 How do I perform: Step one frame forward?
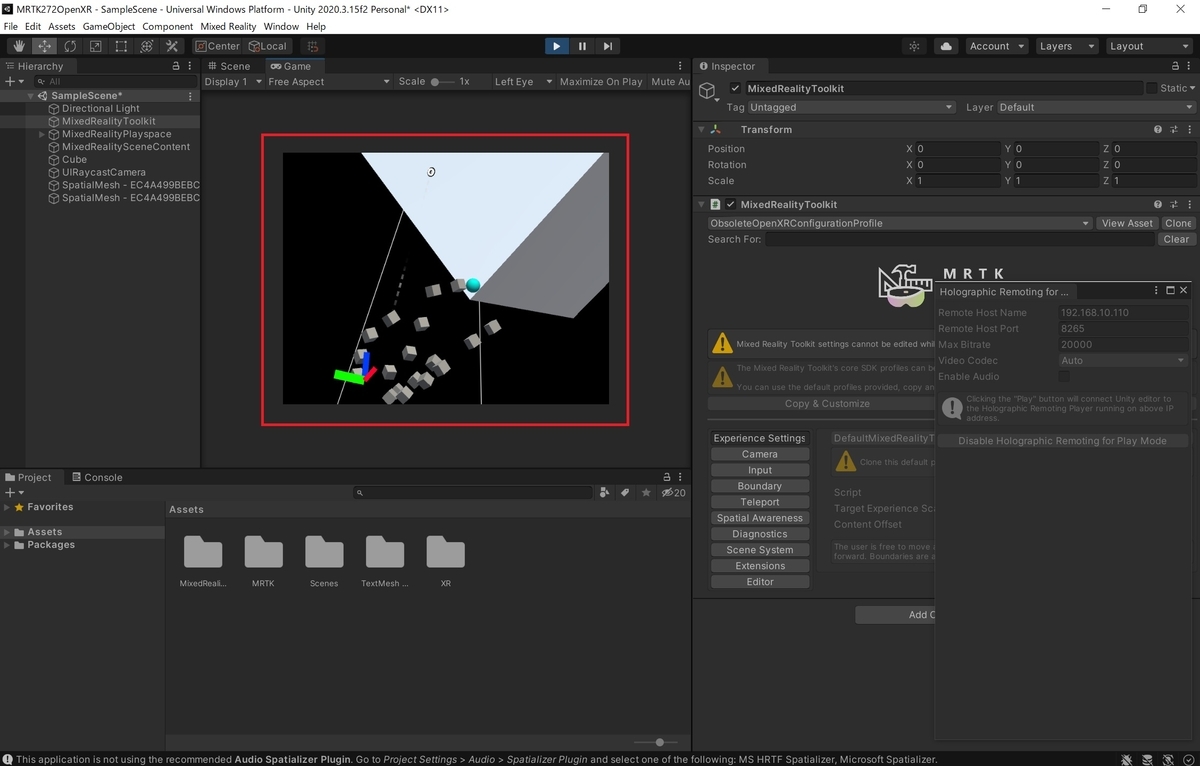pyautogui.click(x=608, y=46)
